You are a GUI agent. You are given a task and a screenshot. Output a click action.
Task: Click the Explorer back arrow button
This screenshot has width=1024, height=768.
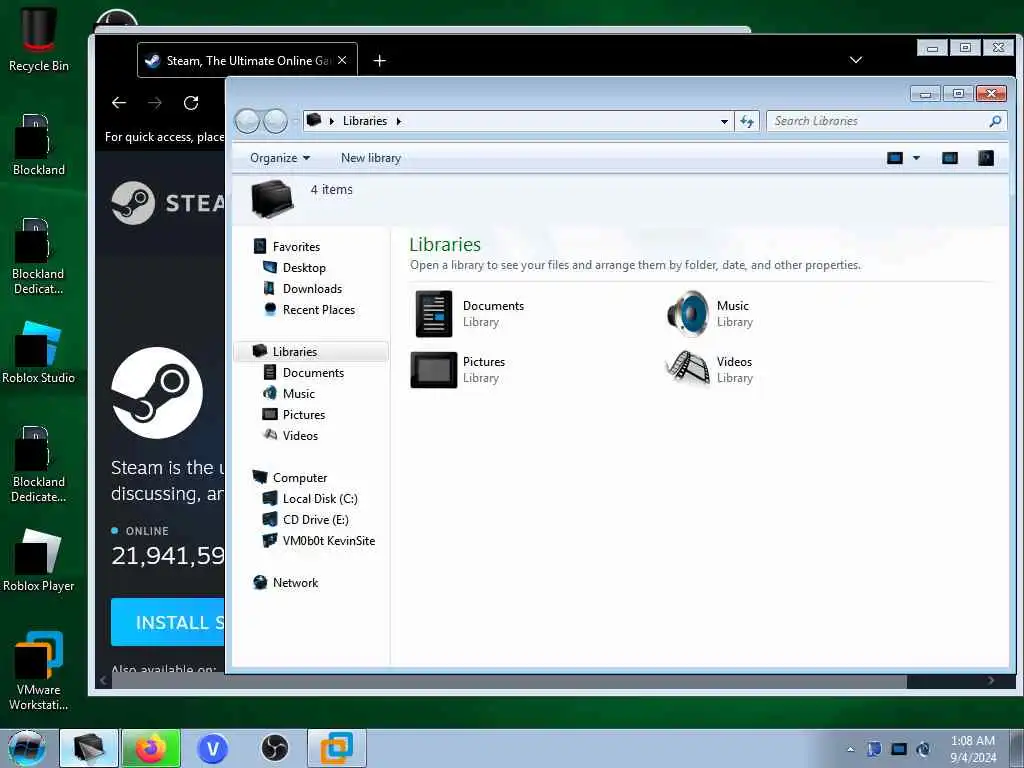pyautogui.click(x=247, y=121)
